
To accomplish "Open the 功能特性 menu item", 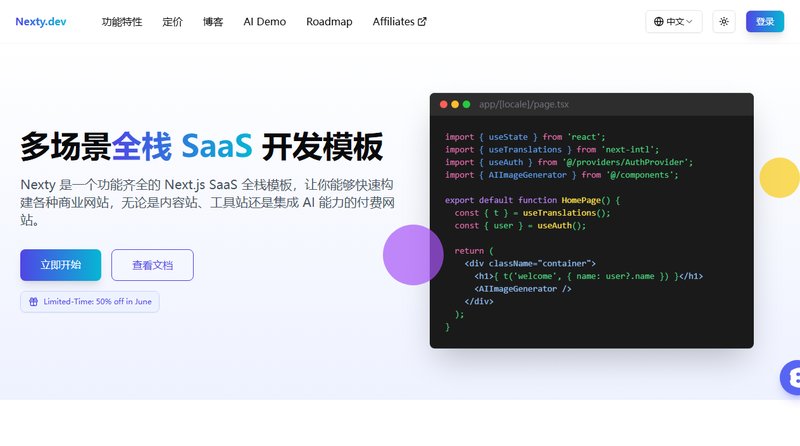I will (122, 21).
